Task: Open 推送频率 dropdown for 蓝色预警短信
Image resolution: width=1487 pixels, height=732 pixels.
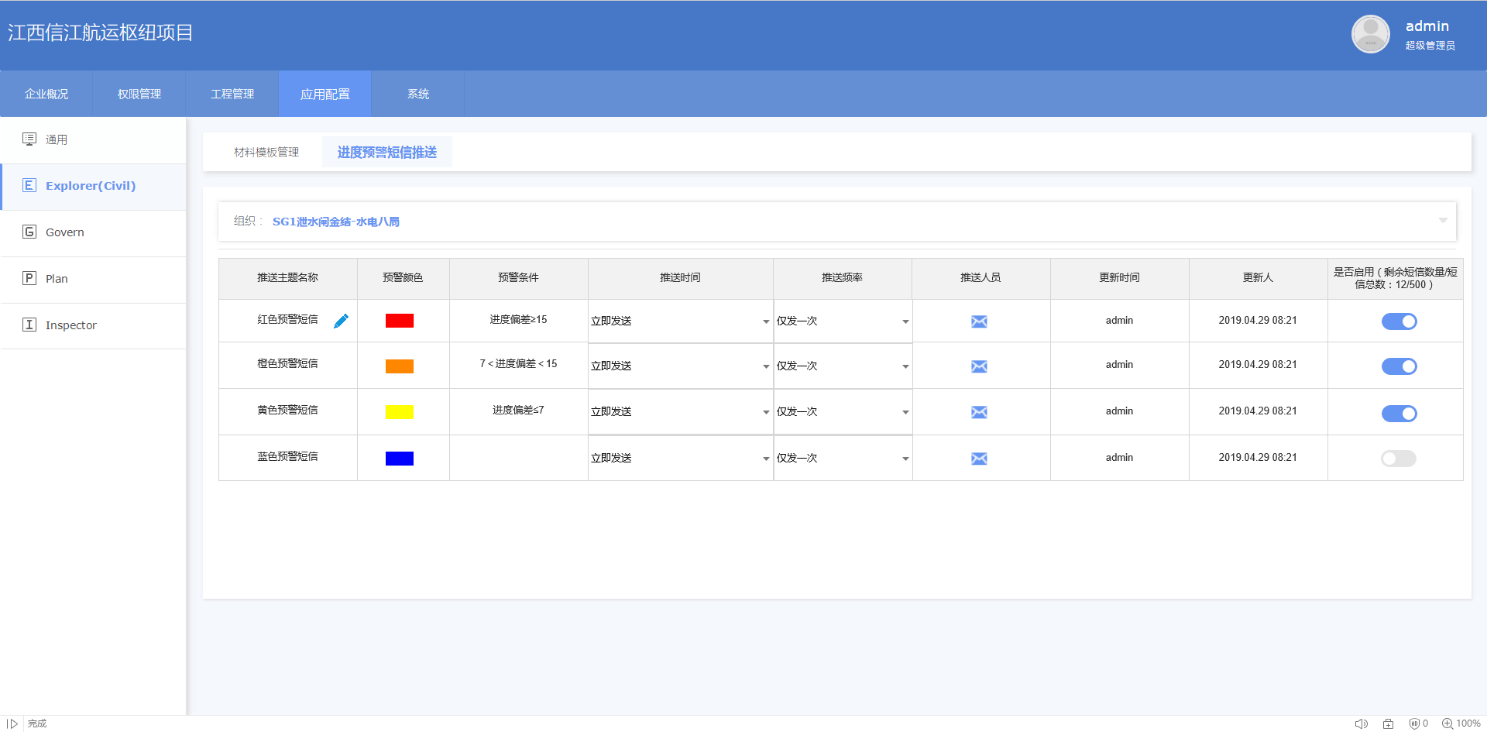Action: [843, 458]
